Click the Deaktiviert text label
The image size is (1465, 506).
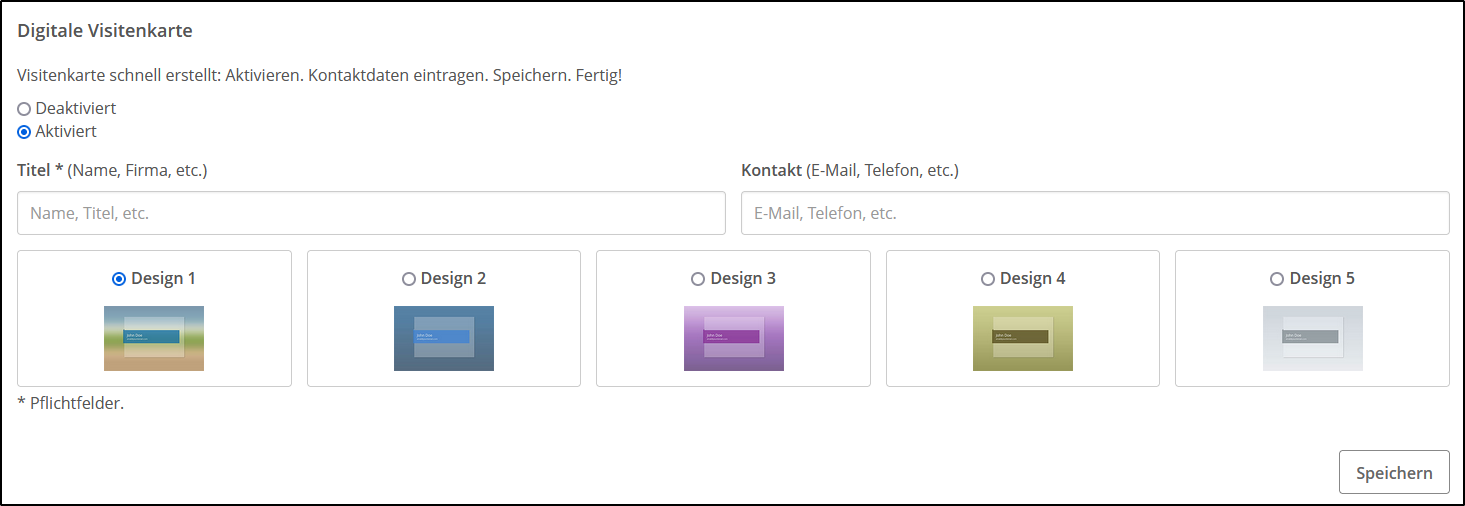coord(76,108)
